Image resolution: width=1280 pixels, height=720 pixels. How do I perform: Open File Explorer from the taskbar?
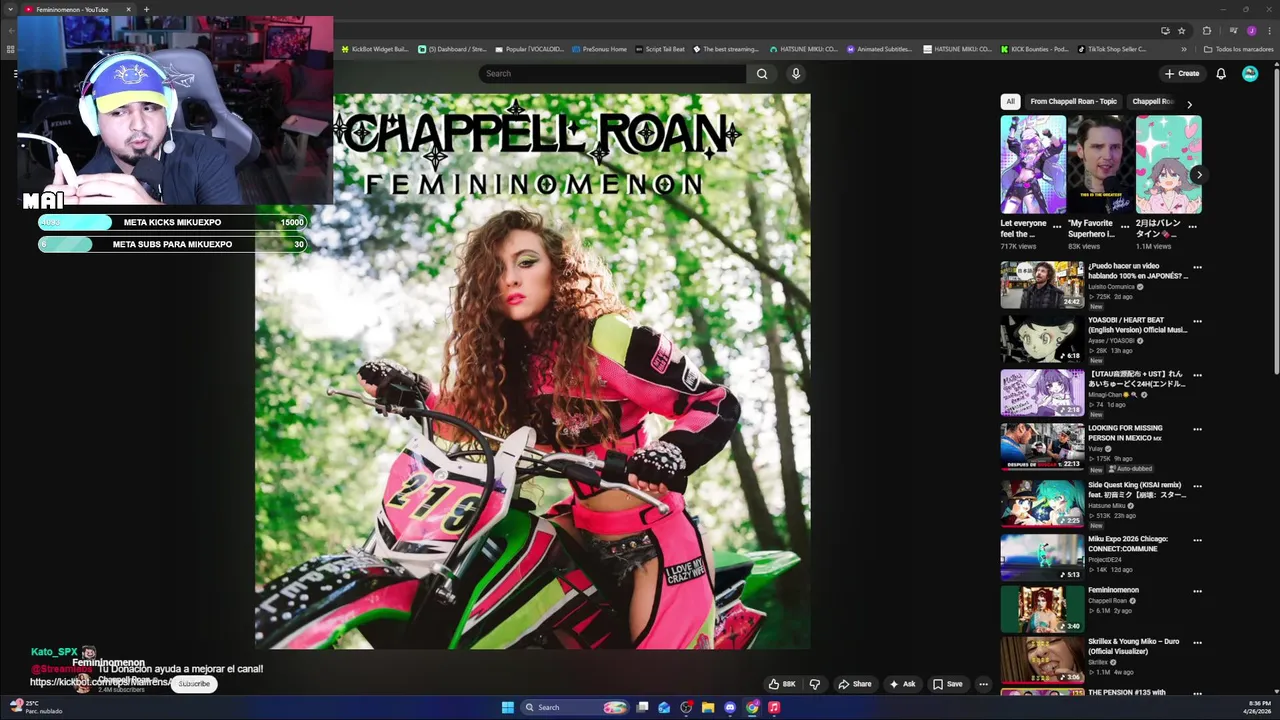(707, 707)
